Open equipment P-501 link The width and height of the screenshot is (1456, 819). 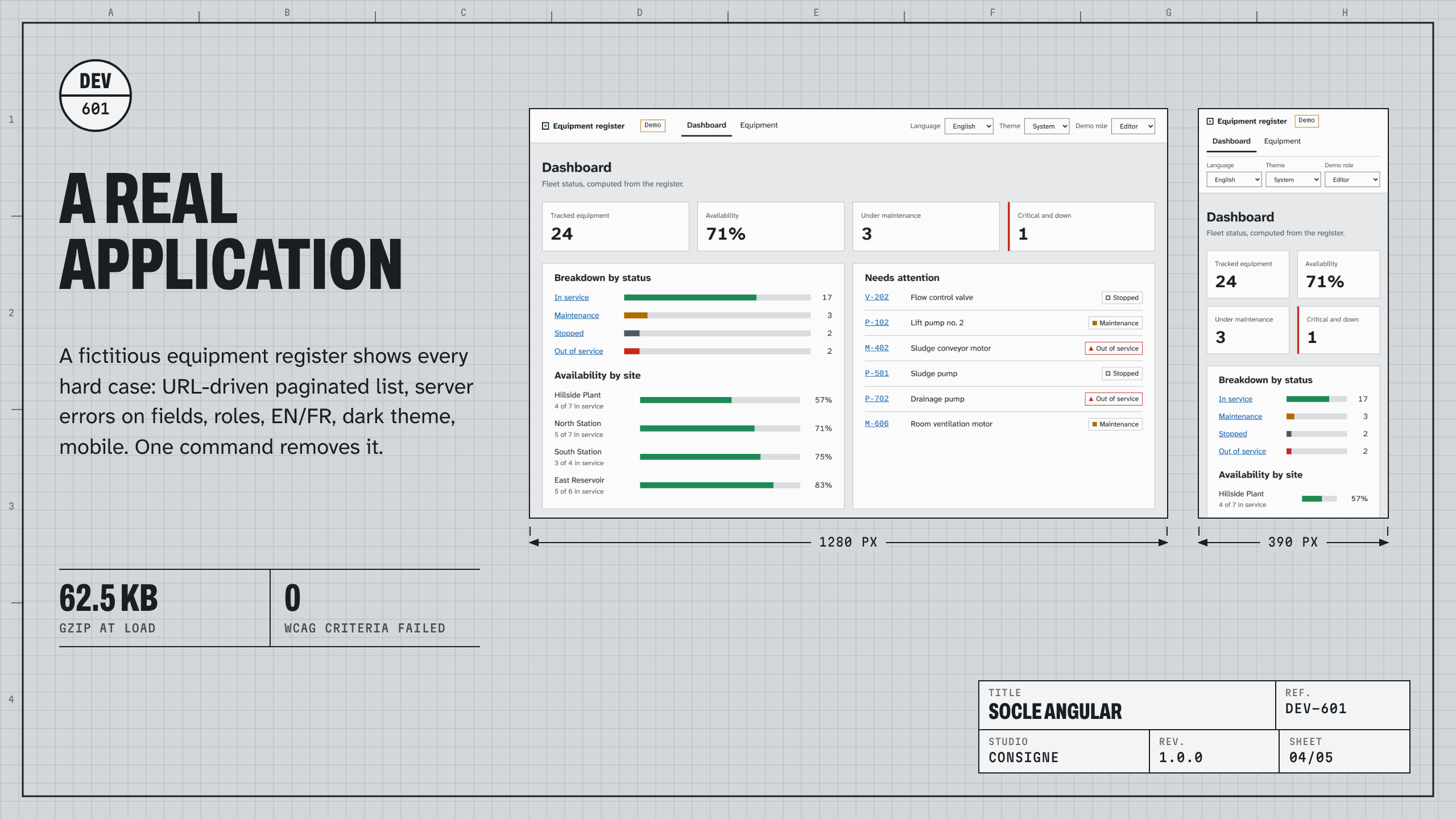click(x=876, y=374)
